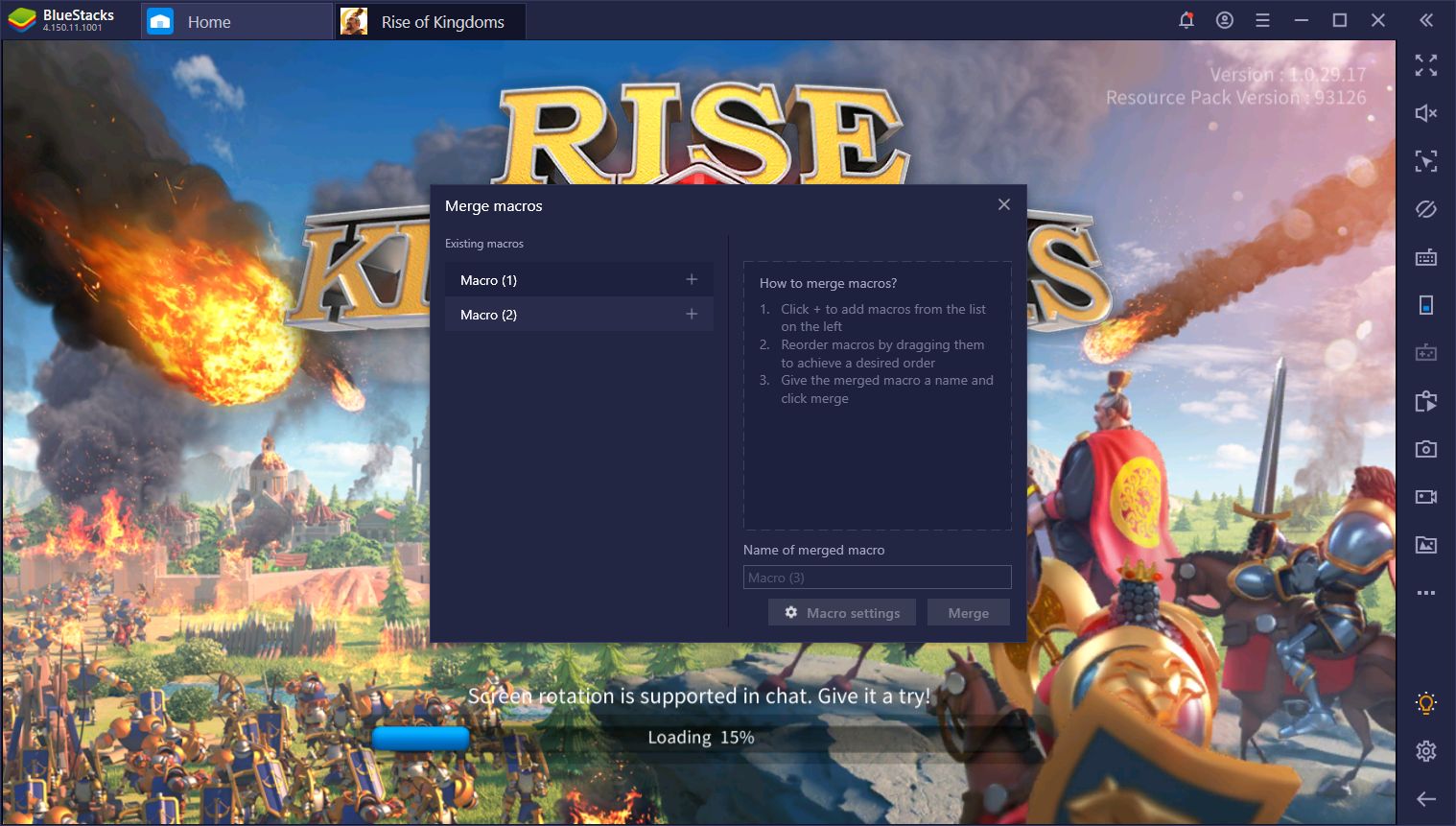Open keyboard game controls
The width and height of the screenshot is (1456, 826).
point(1426,257)
